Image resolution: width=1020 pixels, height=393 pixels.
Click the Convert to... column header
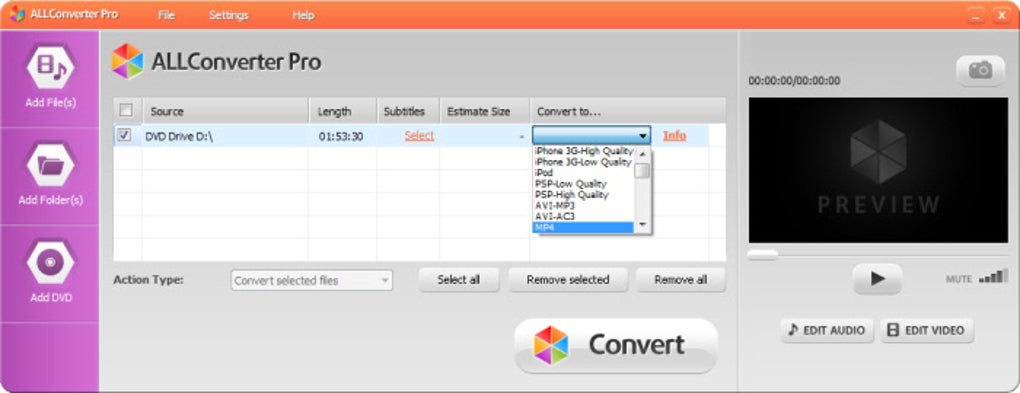pos(628,111)
